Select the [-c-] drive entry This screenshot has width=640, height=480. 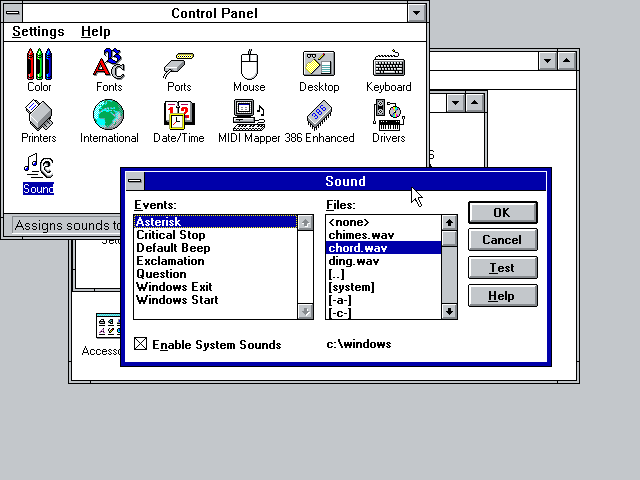(384, 313)
